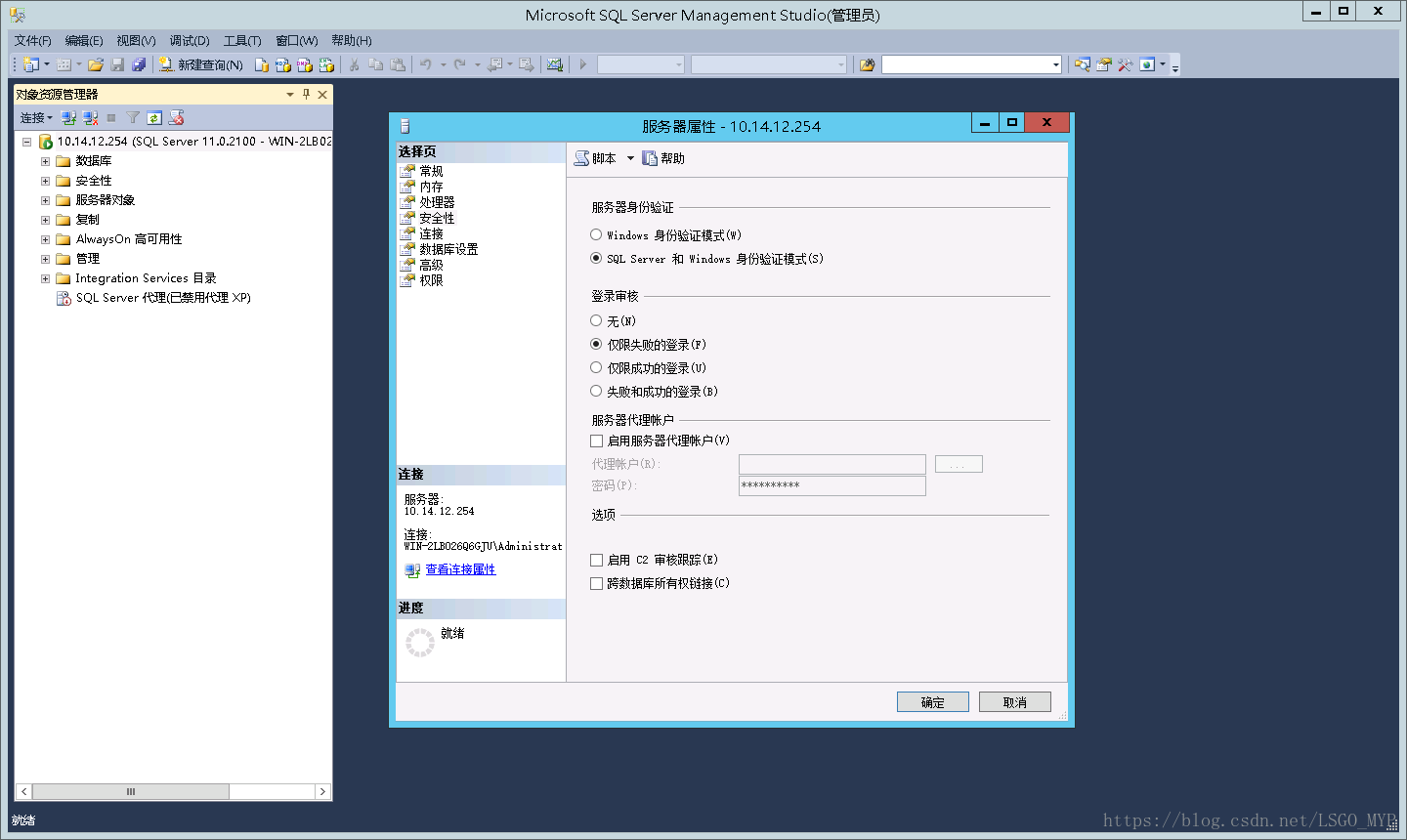Click Disconnect icon in Object Explorer
The height and width of the screenshot is (840, 1407).
pyautogui.click(x=90, y=117)
